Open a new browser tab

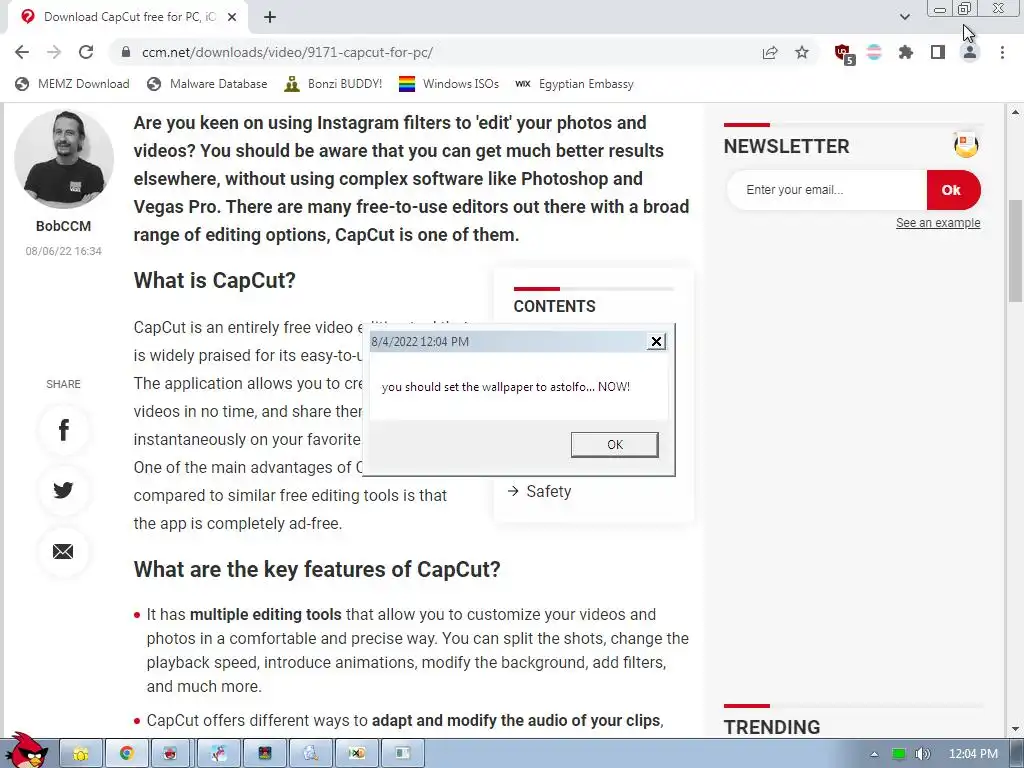click(270, 17)
